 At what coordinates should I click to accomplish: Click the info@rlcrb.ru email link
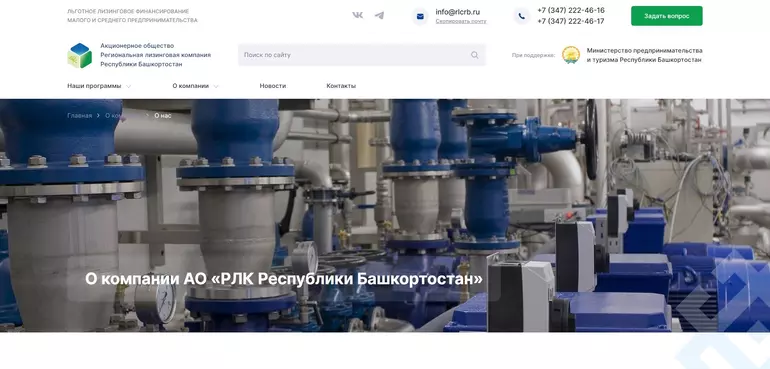[458, 12]
